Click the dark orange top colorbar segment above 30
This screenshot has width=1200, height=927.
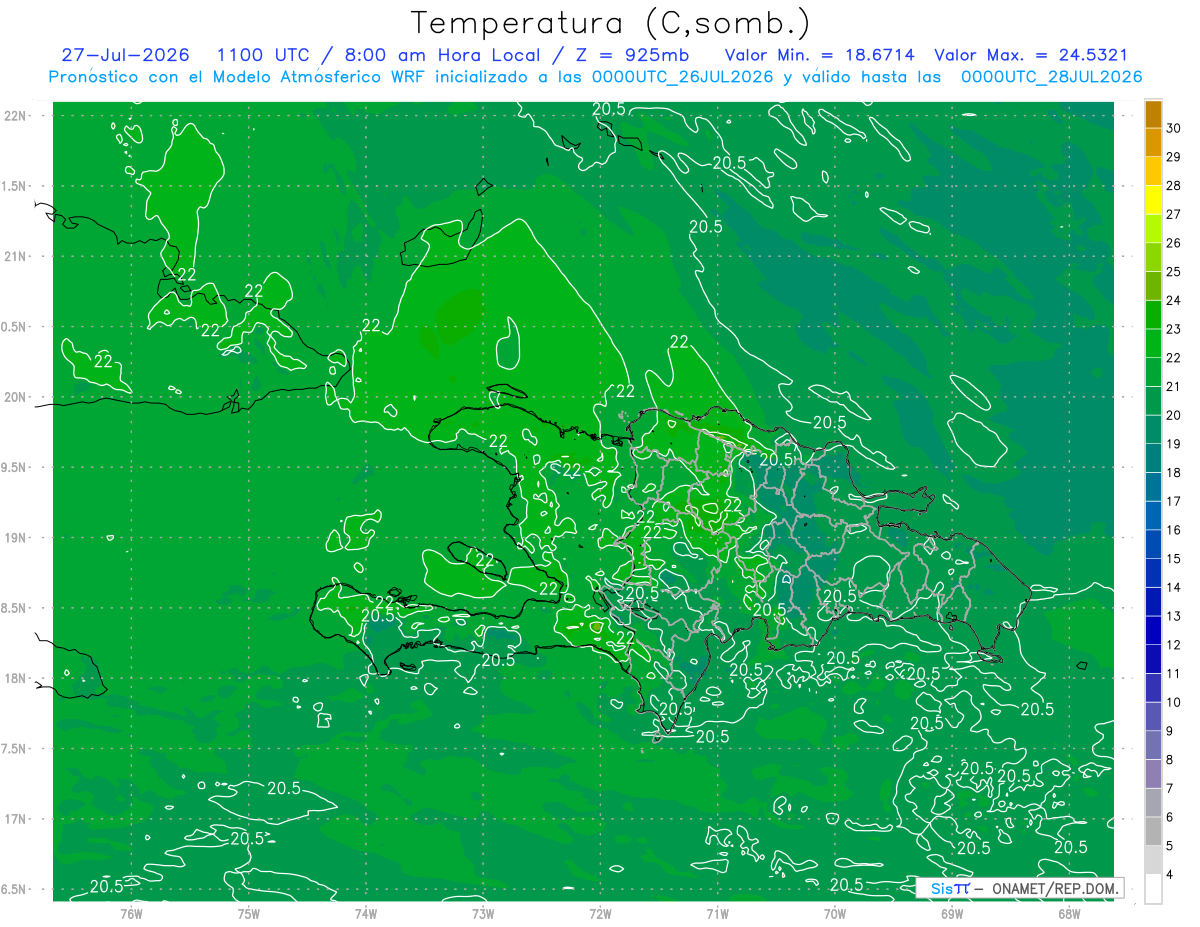1153,114
